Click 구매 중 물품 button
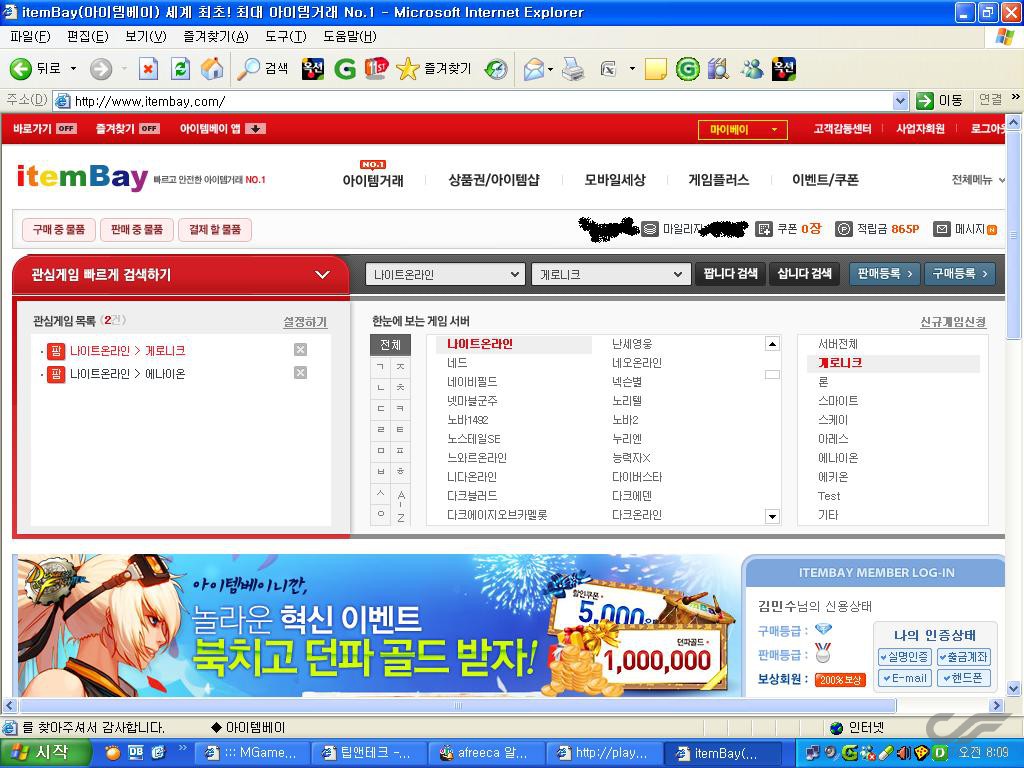Screen dimensions: 1024x768 coord(59,229)
